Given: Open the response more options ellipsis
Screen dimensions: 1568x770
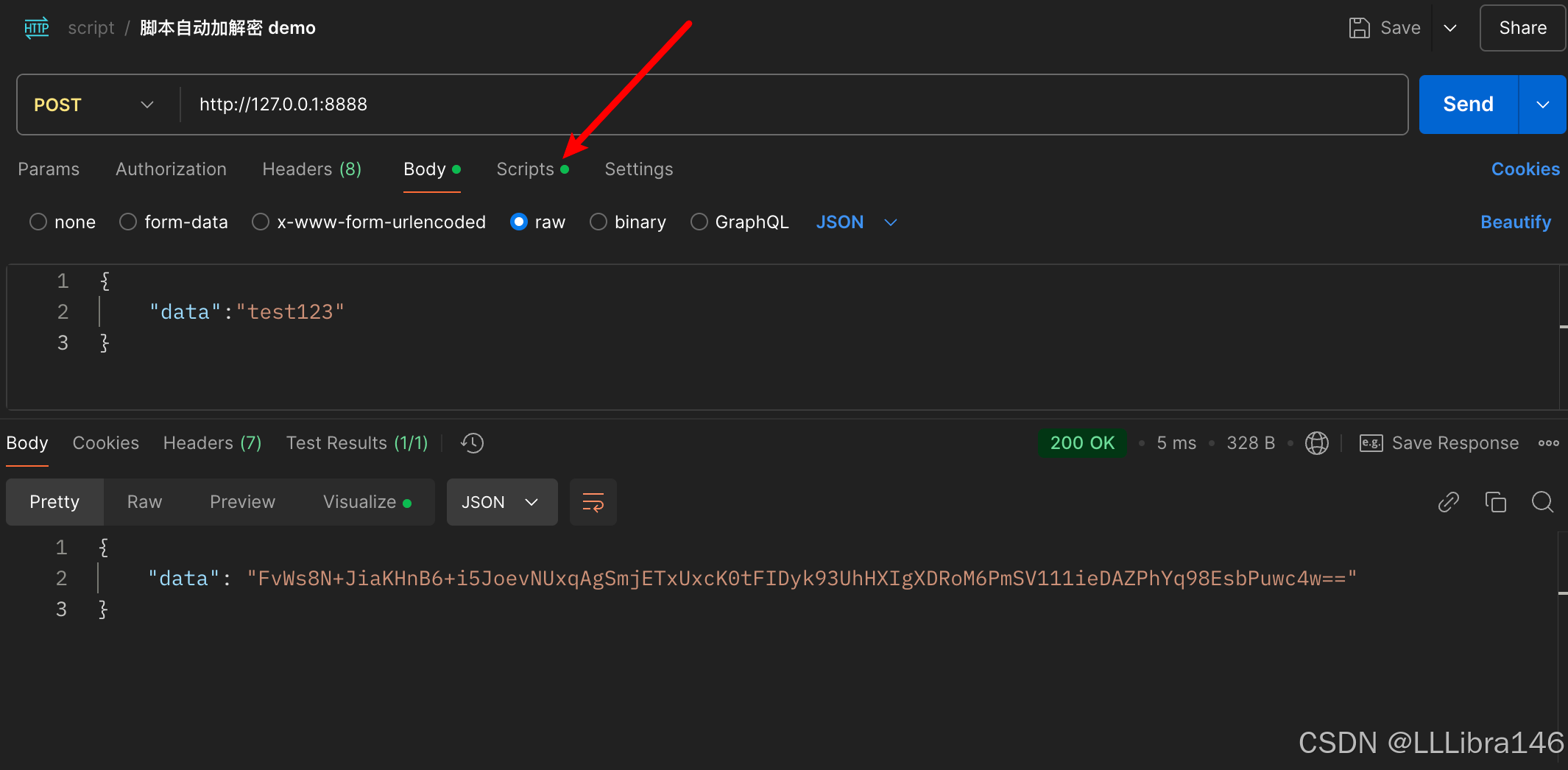Looking at the screenshot, I should (1548, 443).
